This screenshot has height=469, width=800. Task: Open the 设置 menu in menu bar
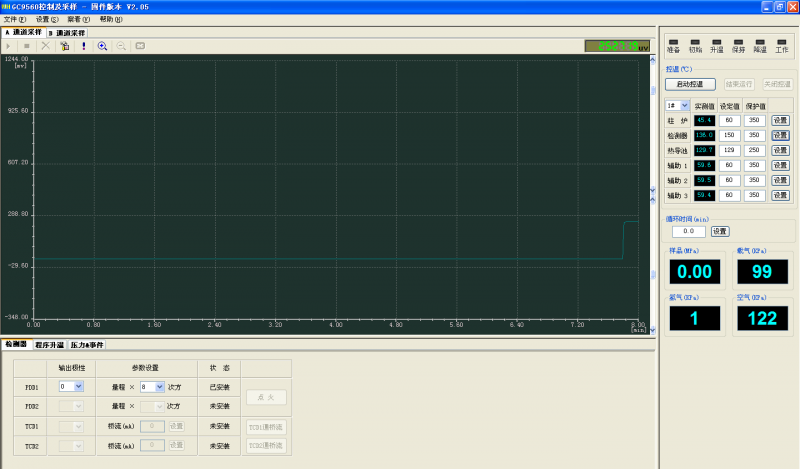click(x=47, y=19)
